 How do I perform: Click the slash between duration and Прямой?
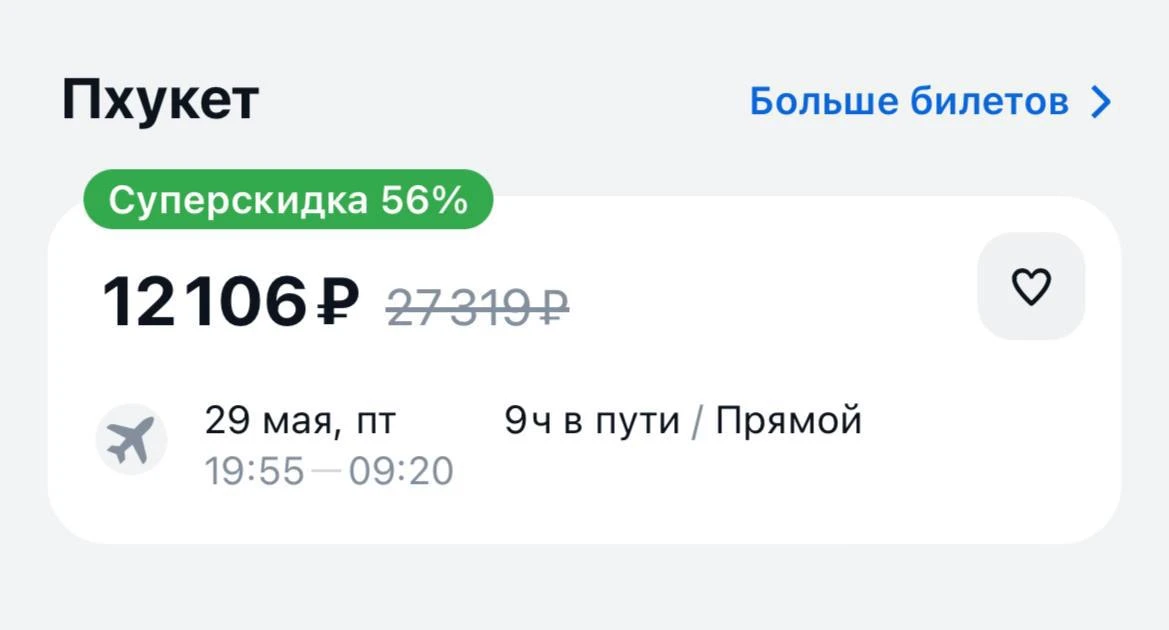coord(697,422)
